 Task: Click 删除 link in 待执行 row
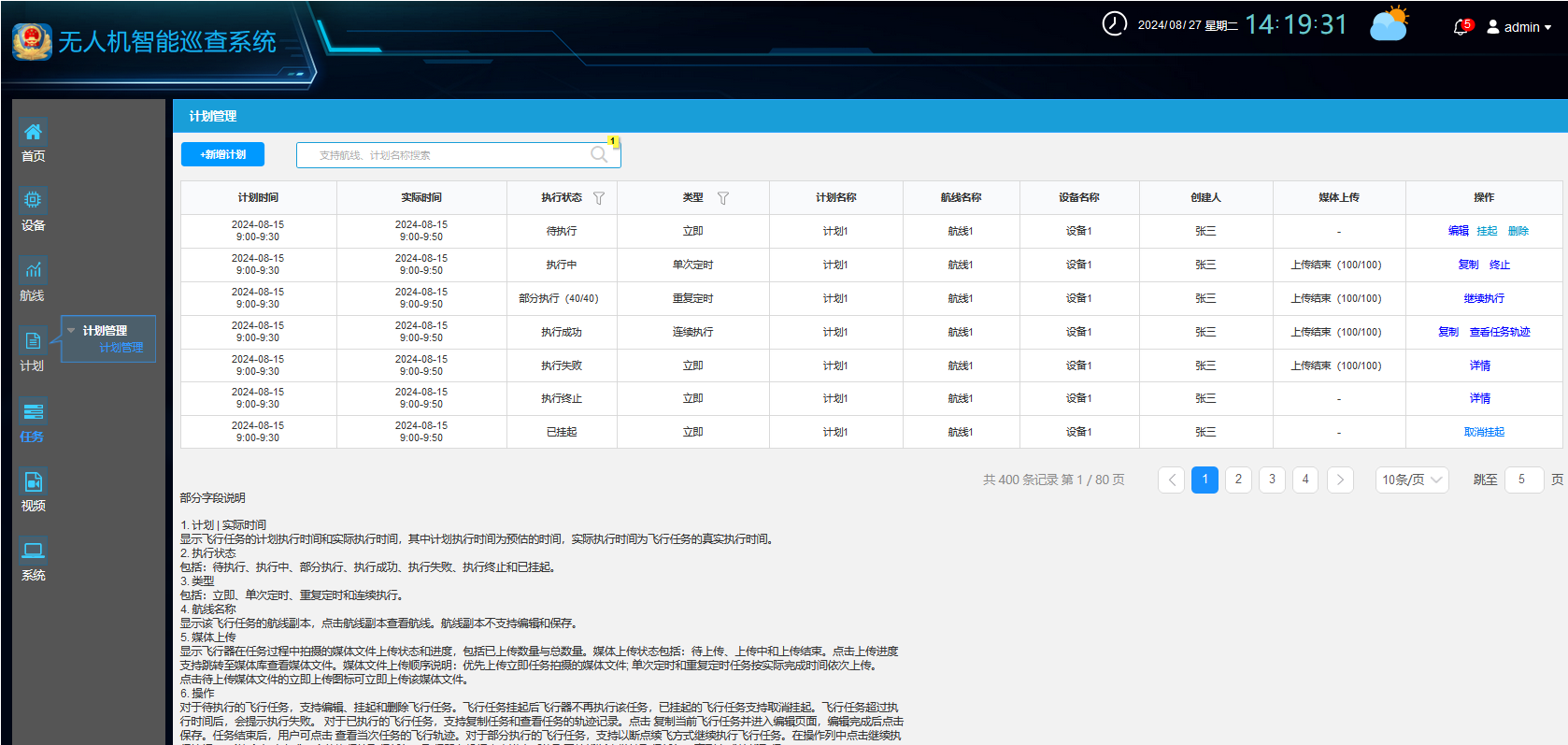click(x=1518, y=231)
